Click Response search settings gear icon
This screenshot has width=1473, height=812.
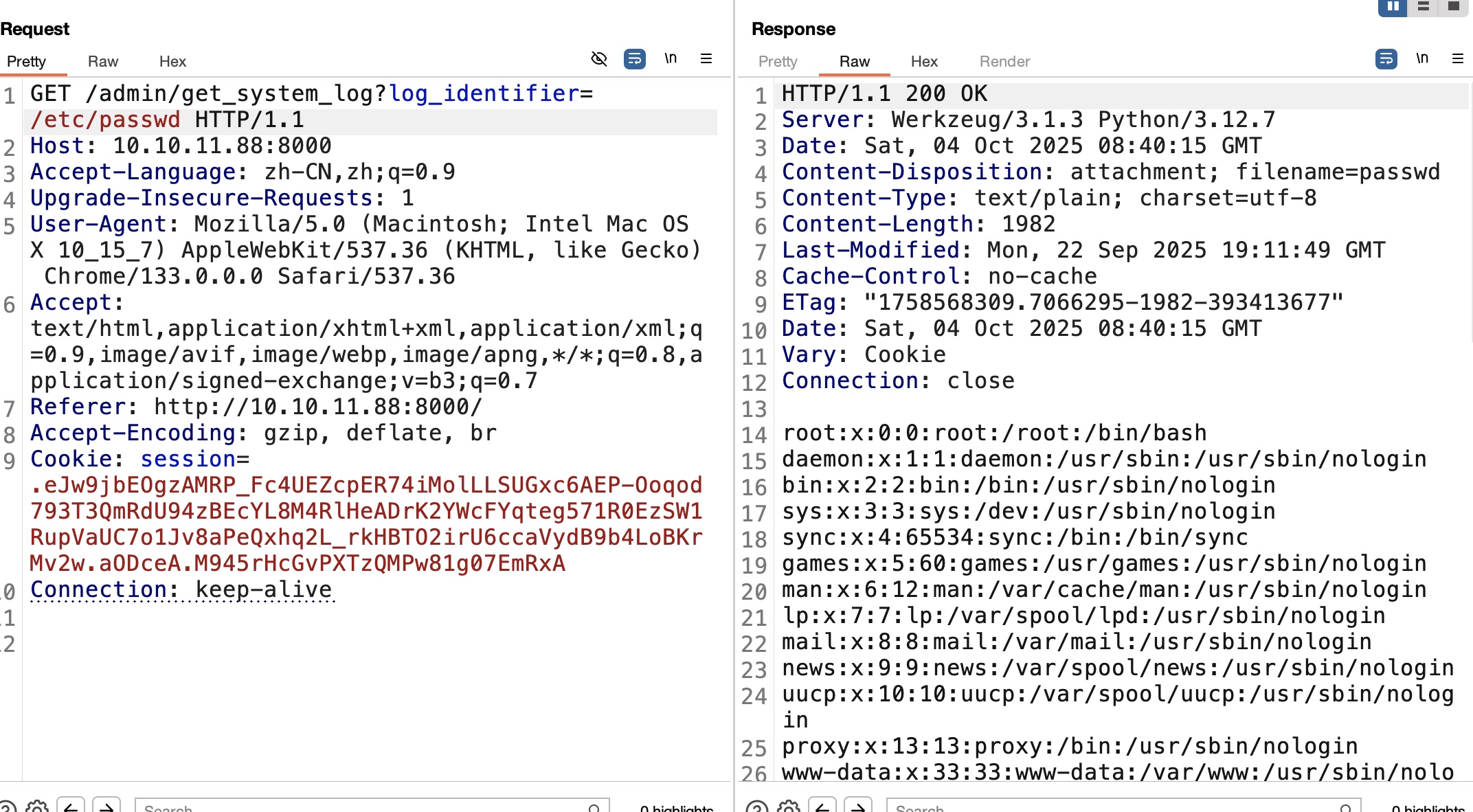[789, 807]
